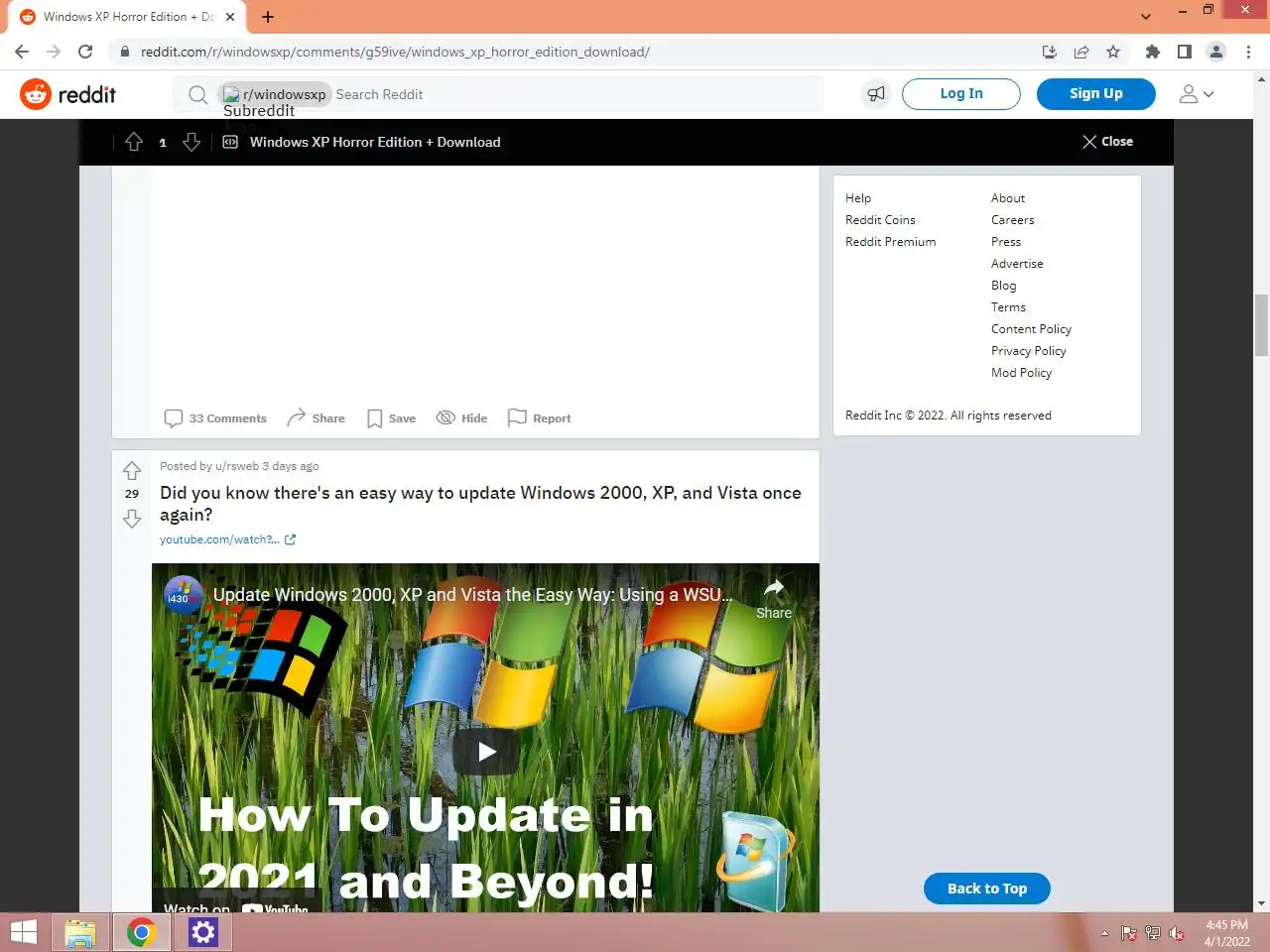Screen dimensions: 1270x952
Task: Reload the page with refresh icon
Action: coord(85,52)
